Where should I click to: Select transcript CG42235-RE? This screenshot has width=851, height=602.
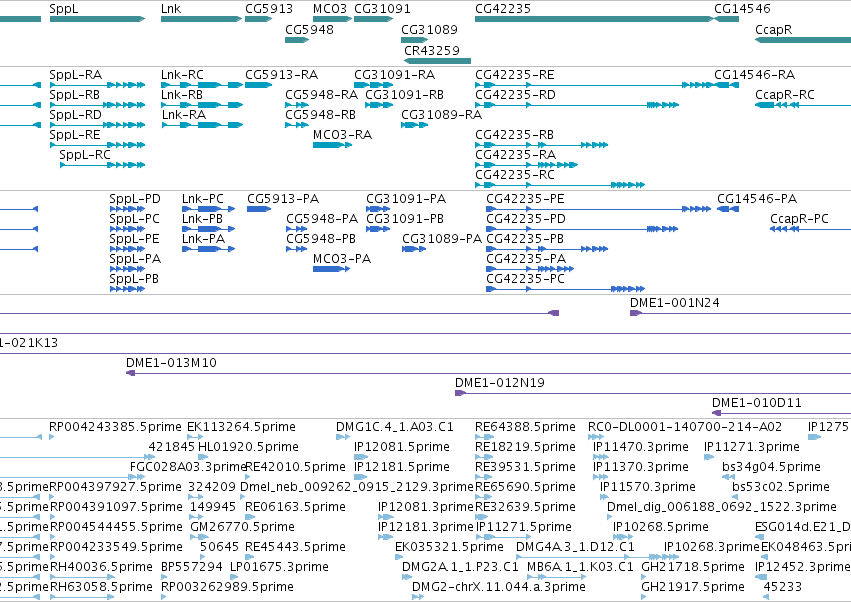[515, 75]
